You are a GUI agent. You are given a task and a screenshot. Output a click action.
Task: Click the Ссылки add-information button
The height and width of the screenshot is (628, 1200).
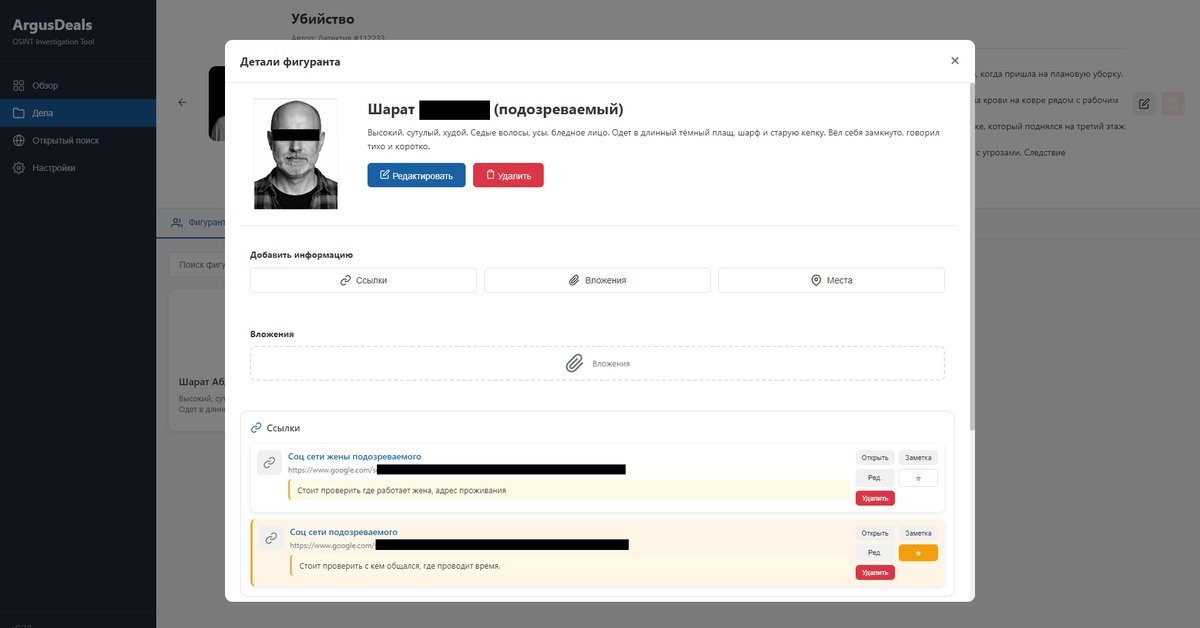[363, 280]
